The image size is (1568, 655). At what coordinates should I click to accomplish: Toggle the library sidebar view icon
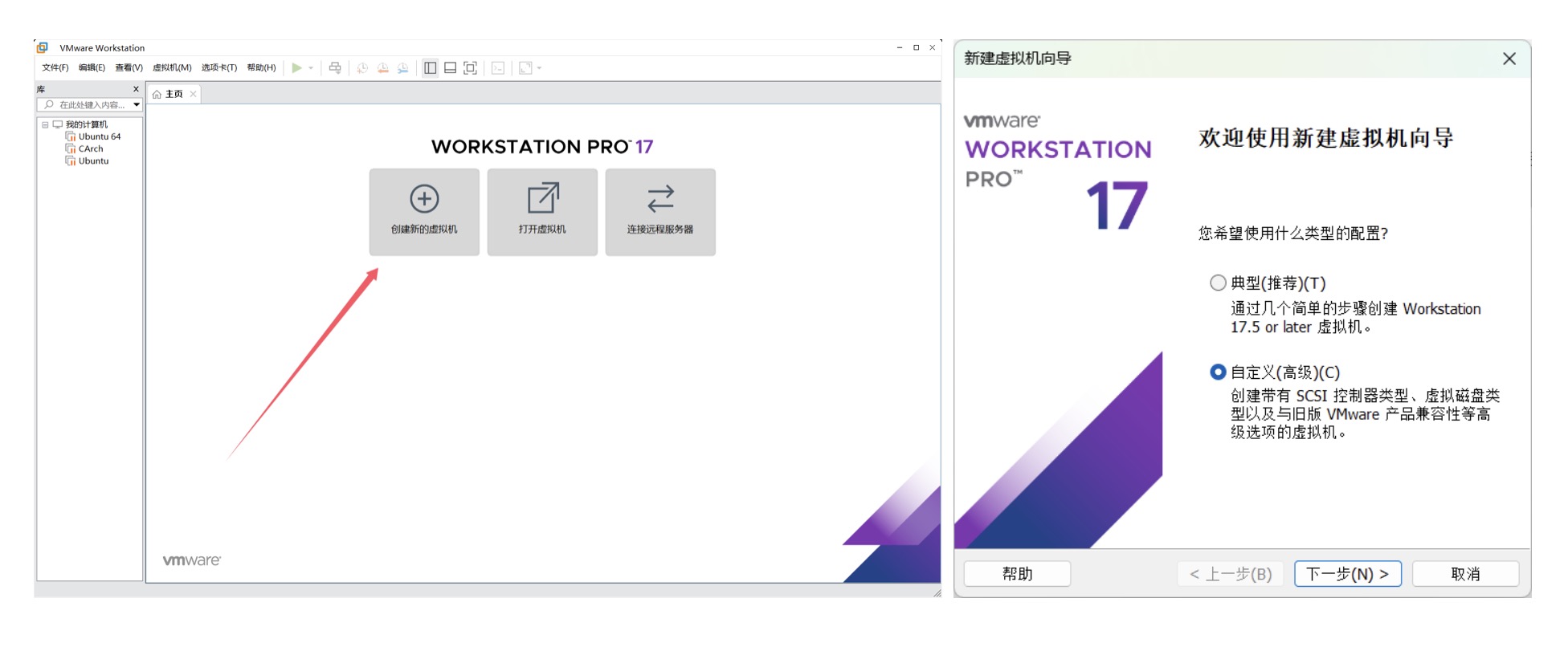[x=431, y=68]
